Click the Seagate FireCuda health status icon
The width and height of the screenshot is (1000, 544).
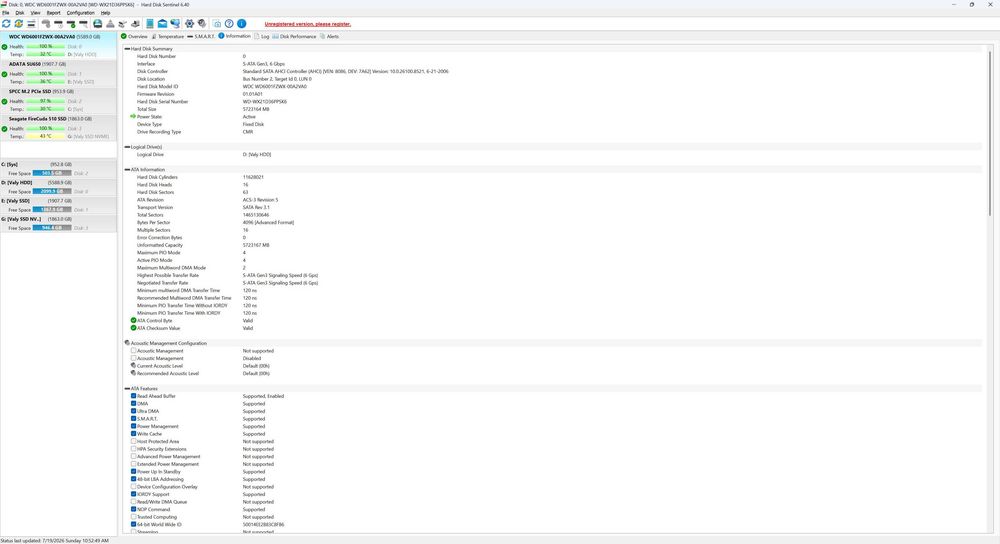(x=4, y=129)
